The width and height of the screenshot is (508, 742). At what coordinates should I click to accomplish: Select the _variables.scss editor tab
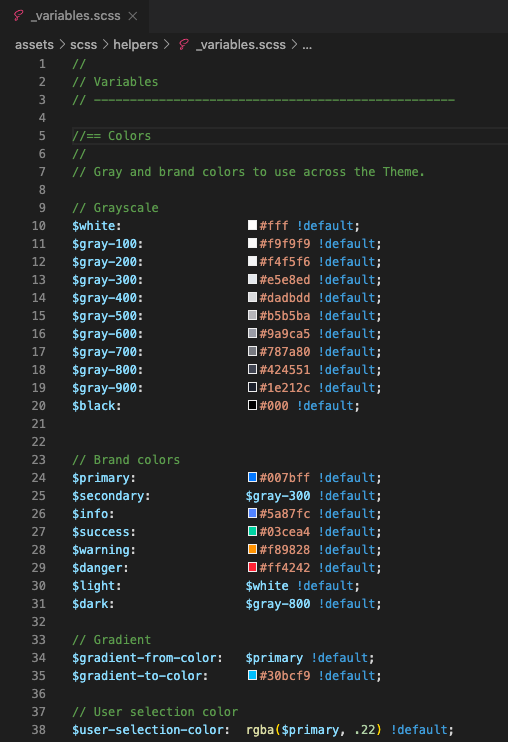(x=74, y=16)
